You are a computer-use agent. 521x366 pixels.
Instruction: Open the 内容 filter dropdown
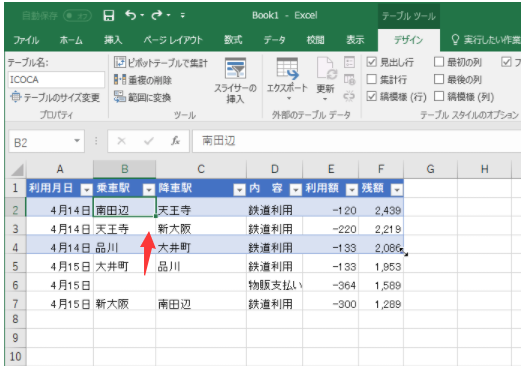296,190
